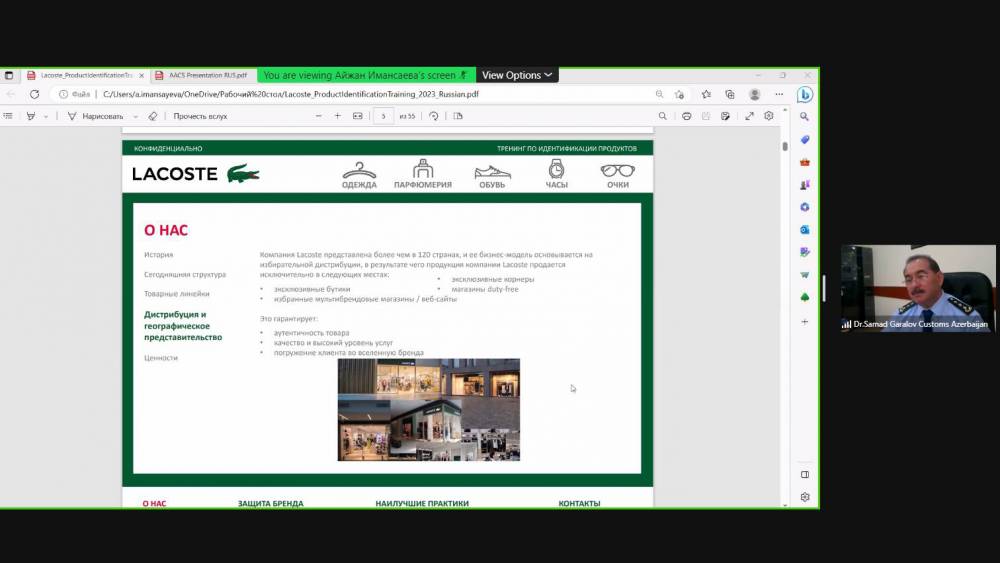Click the PDF page number field
The width and height of the screenshot is (1000, 563).
coord(383,116)
